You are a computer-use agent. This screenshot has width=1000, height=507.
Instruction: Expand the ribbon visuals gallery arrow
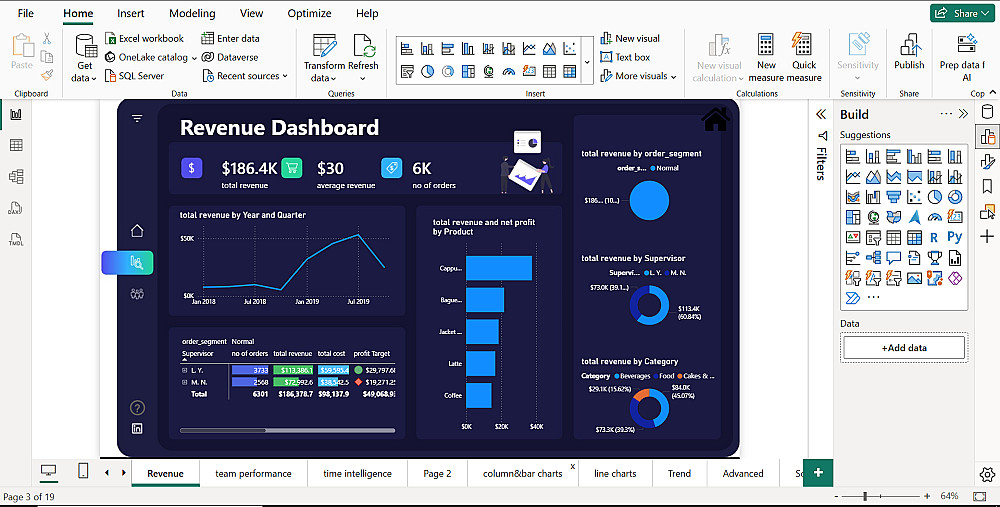point(587,61)
